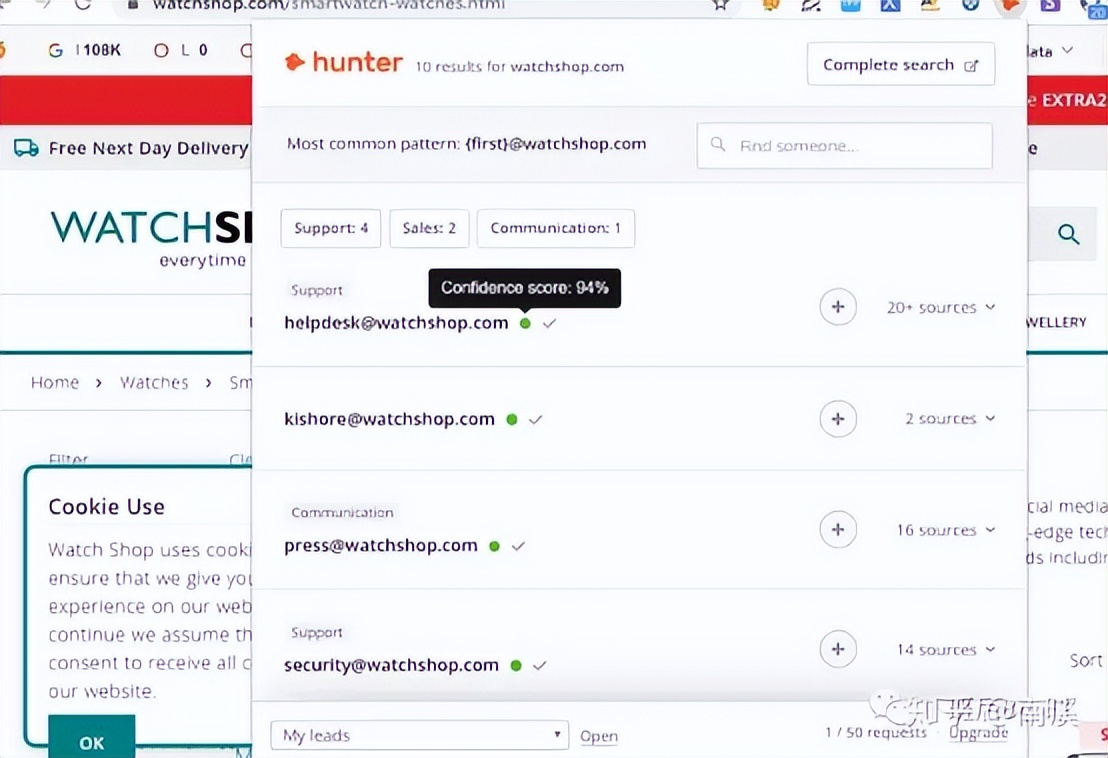
Task: Click green confidence dot next to press@watchshop.com
Action: point(495,545)
